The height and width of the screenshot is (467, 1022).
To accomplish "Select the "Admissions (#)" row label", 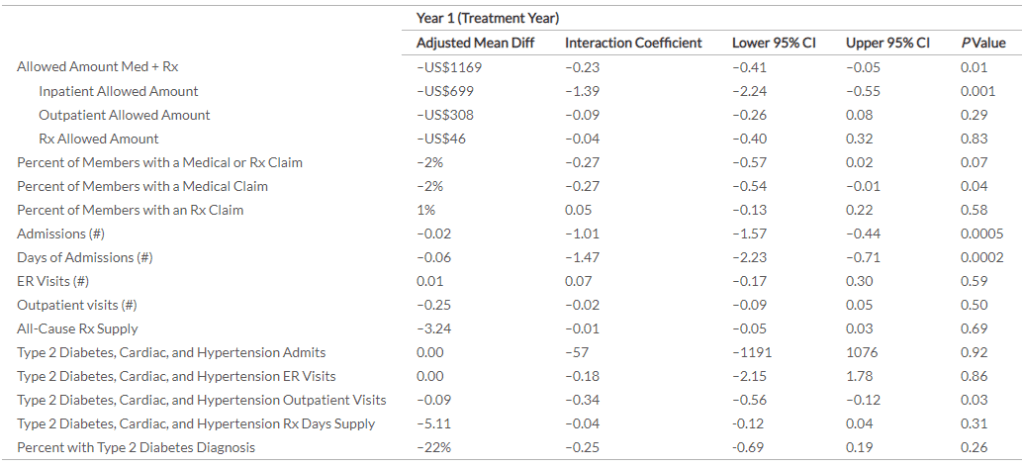I will pos(60,233).
